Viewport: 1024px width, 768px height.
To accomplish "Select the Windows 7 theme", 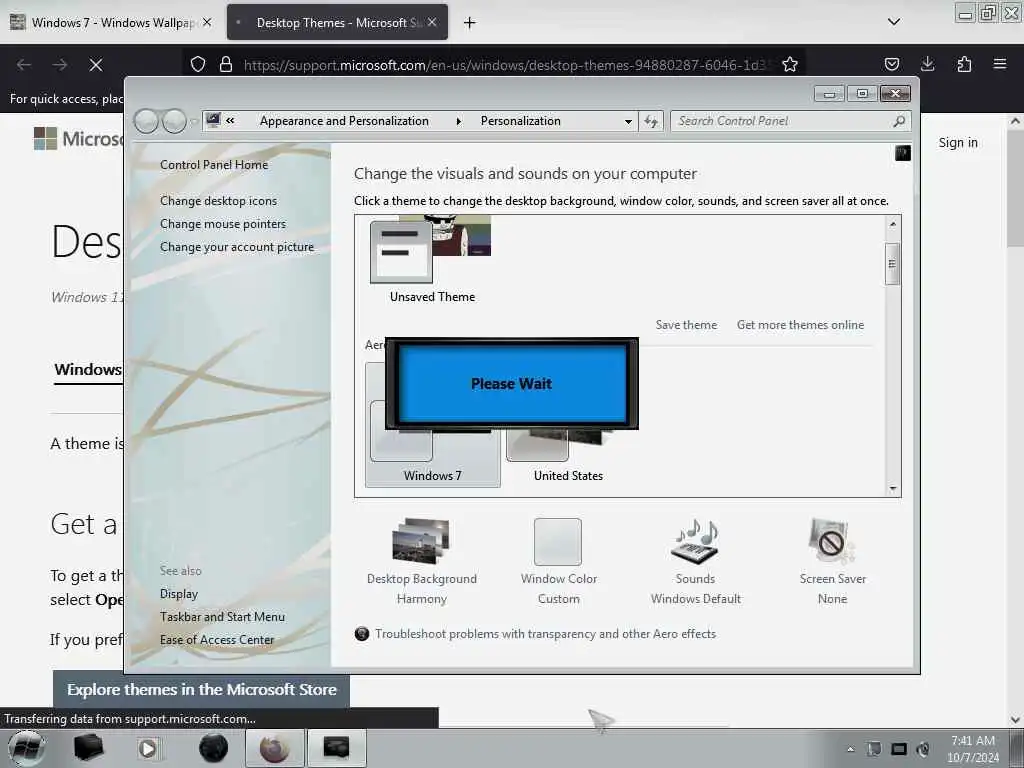I will click(432, 424).
